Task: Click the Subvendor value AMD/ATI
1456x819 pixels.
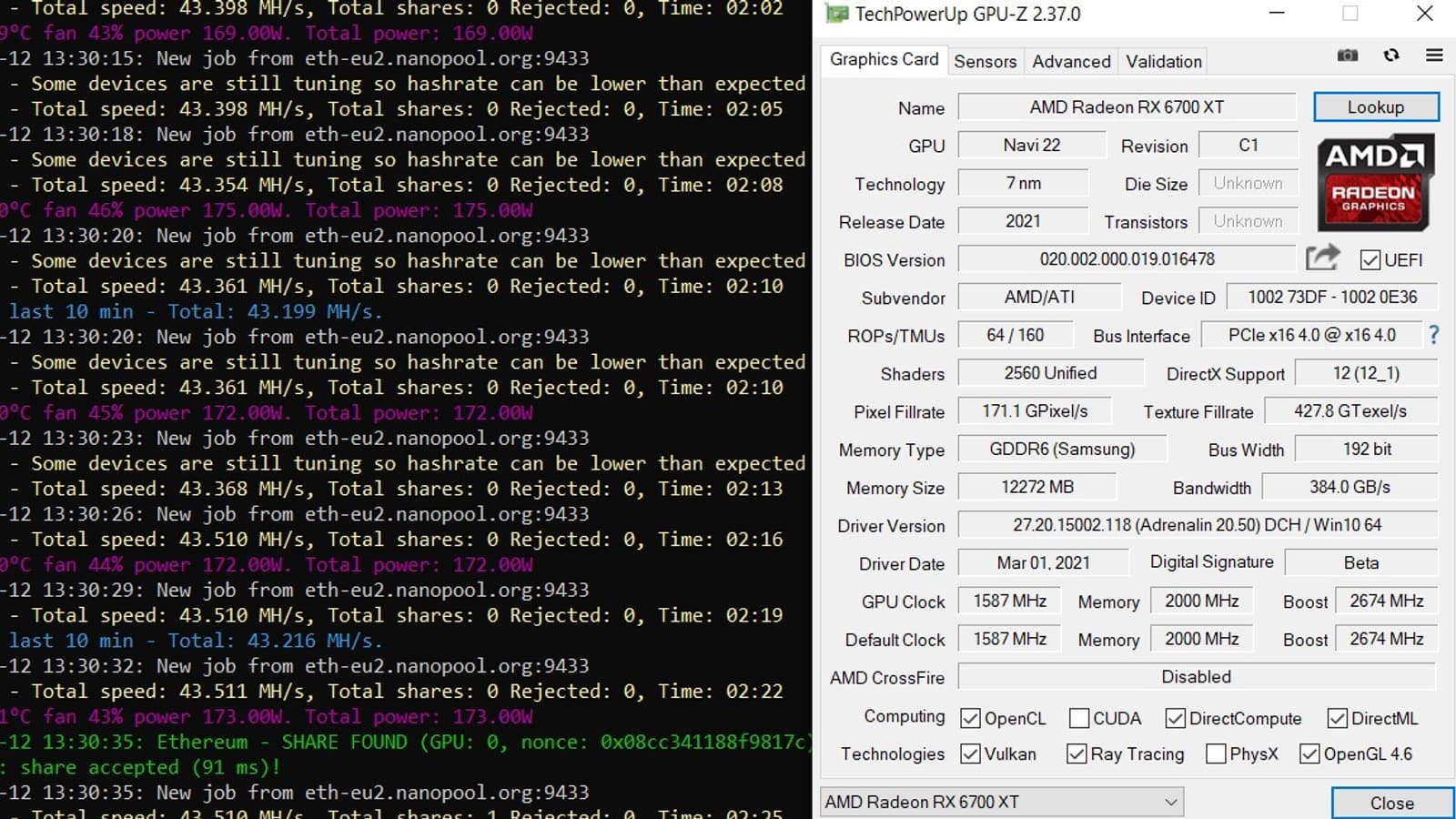Action: coord(1039,298)
